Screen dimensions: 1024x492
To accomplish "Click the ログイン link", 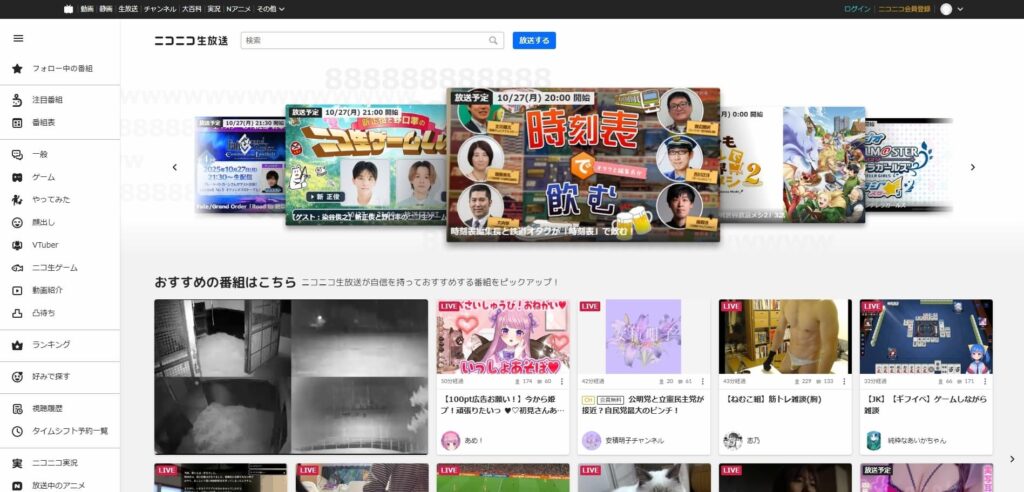I will pyautogui.click(x=857, y=9).
